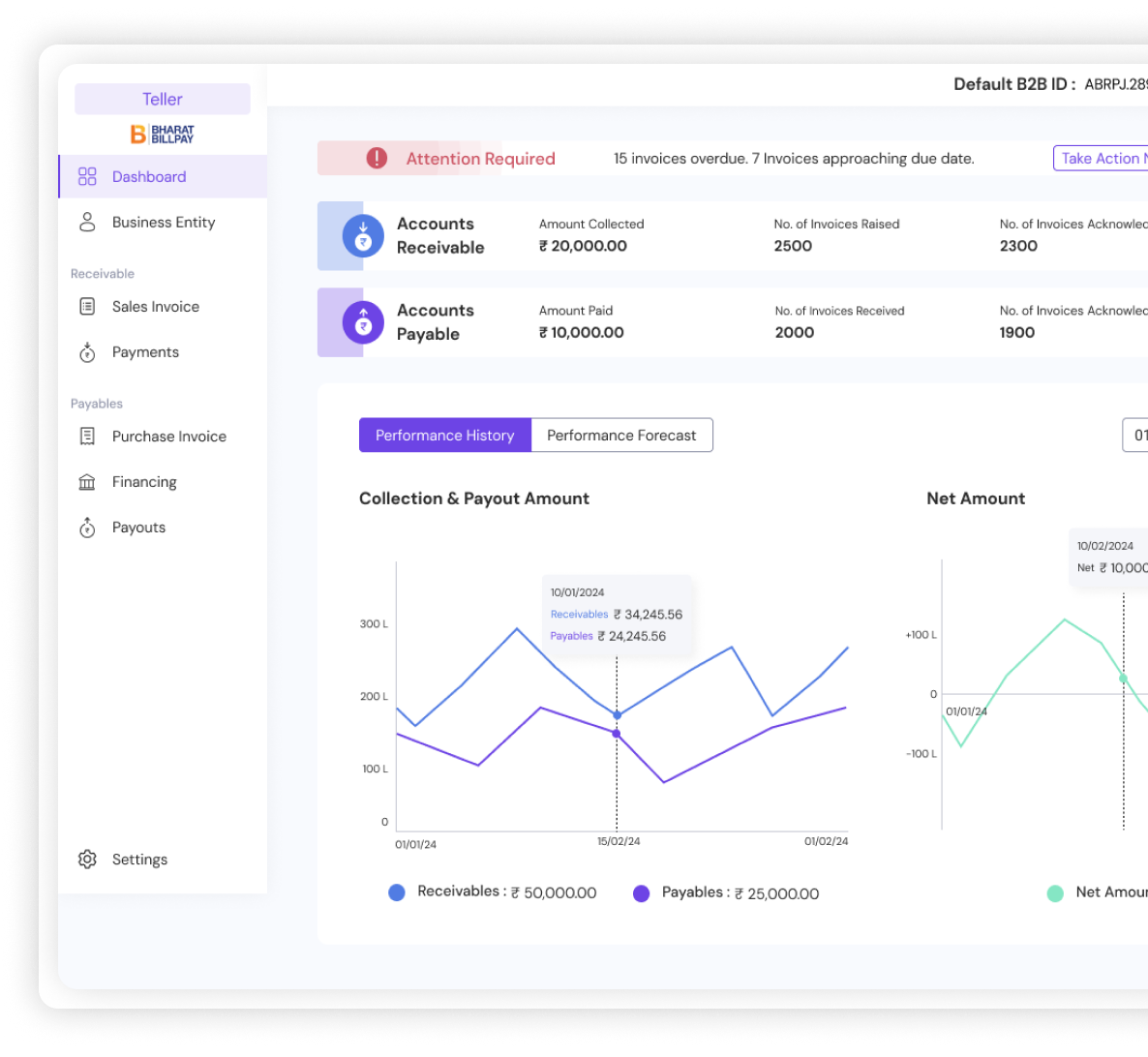The height and width of the screenshot is (1057, 1148).
Task: Click the red Attention Required alert icon
Action: coord(377,159)
